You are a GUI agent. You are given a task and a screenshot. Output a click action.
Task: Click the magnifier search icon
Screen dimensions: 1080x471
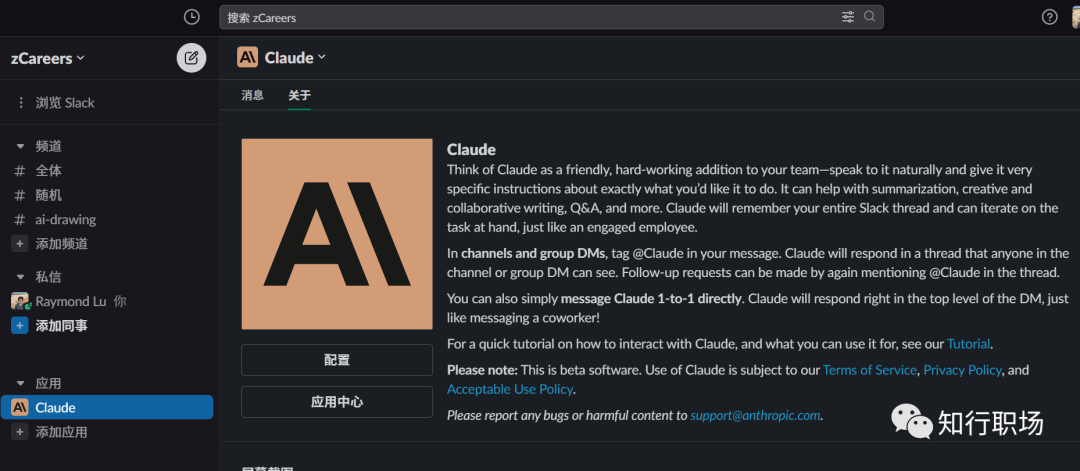coord(869,17)
